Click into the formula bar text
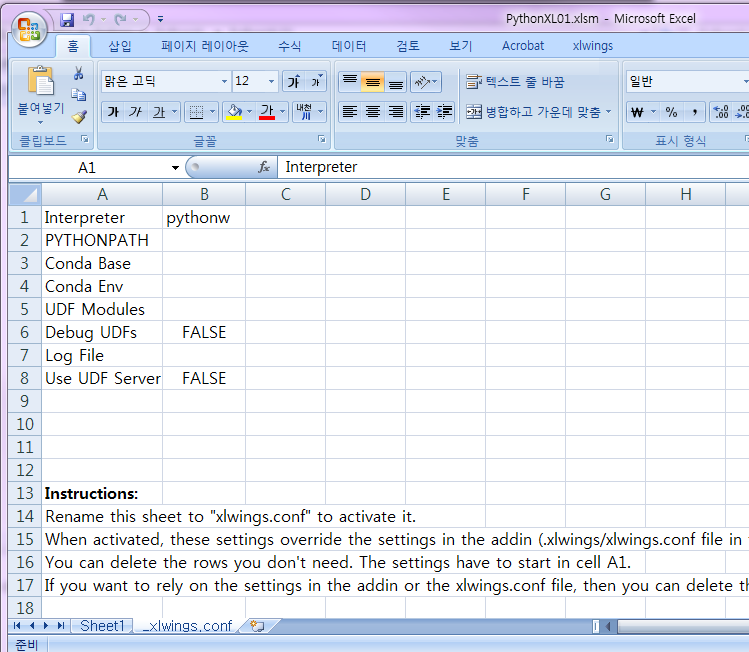 321,167
